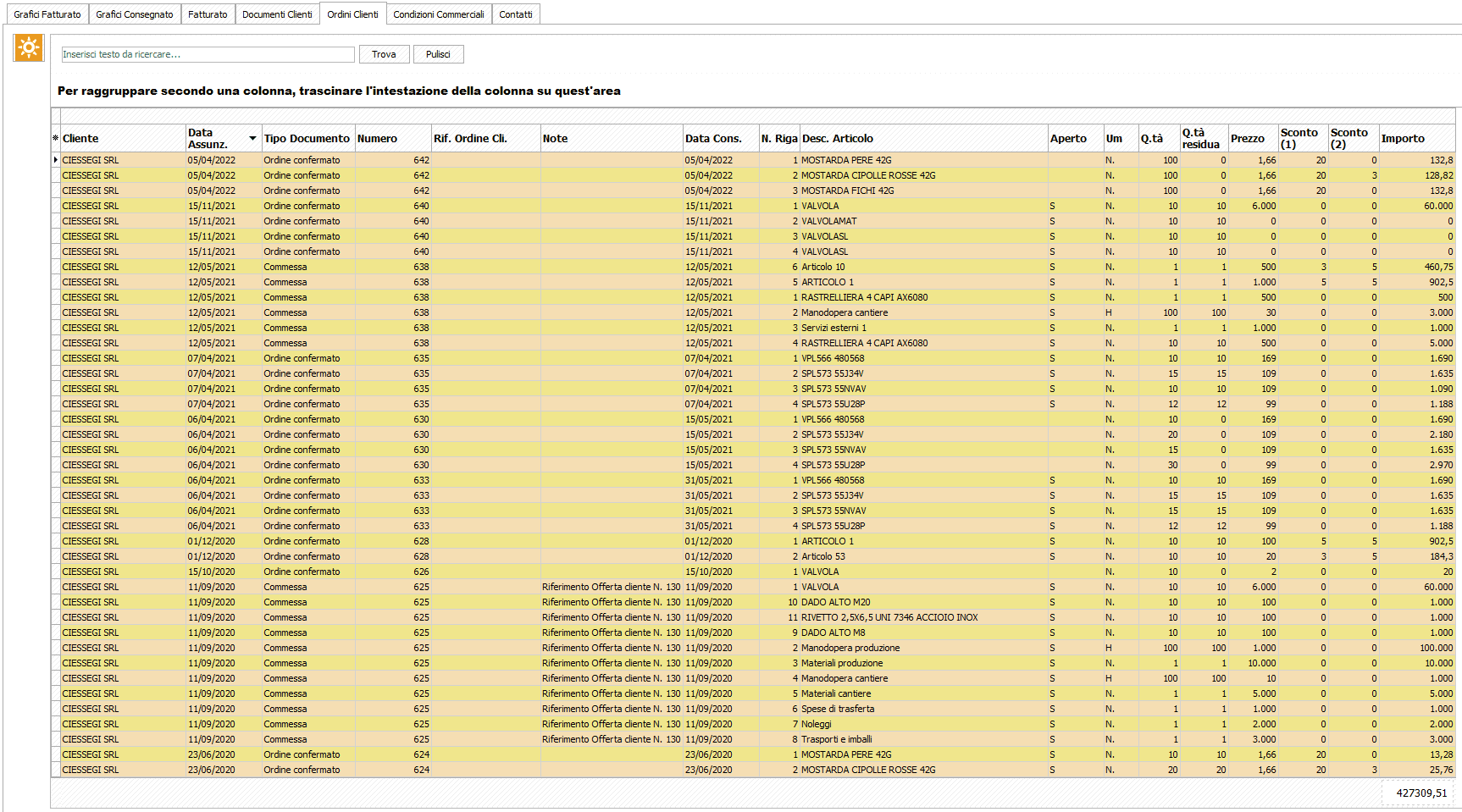This screenshot has width=1462, height=812.
Task: Select the Materiali produzione row
Action: click(x=753, y=663)
